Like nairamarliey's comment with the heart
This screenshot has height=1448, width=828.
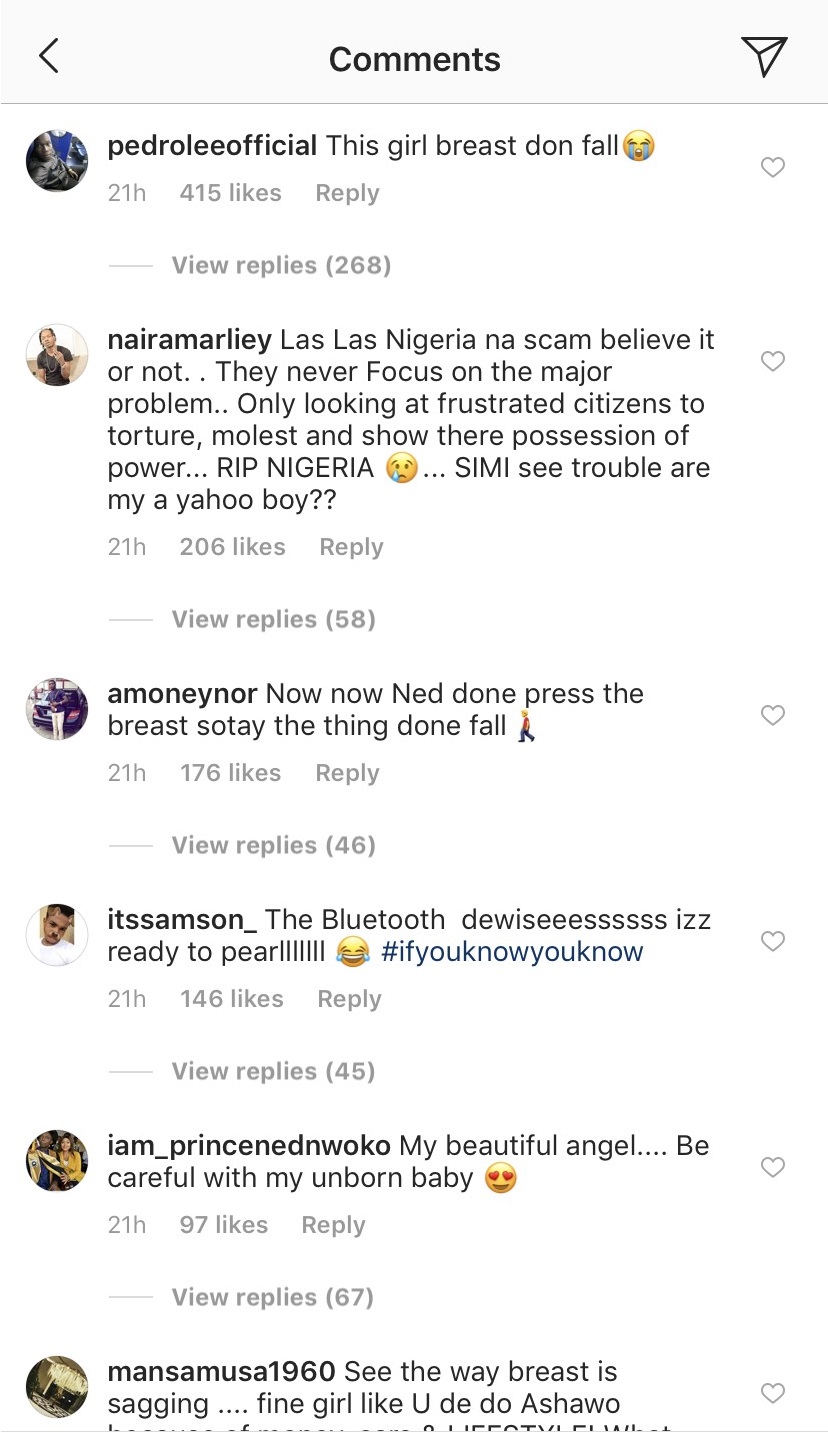[773, 361]
